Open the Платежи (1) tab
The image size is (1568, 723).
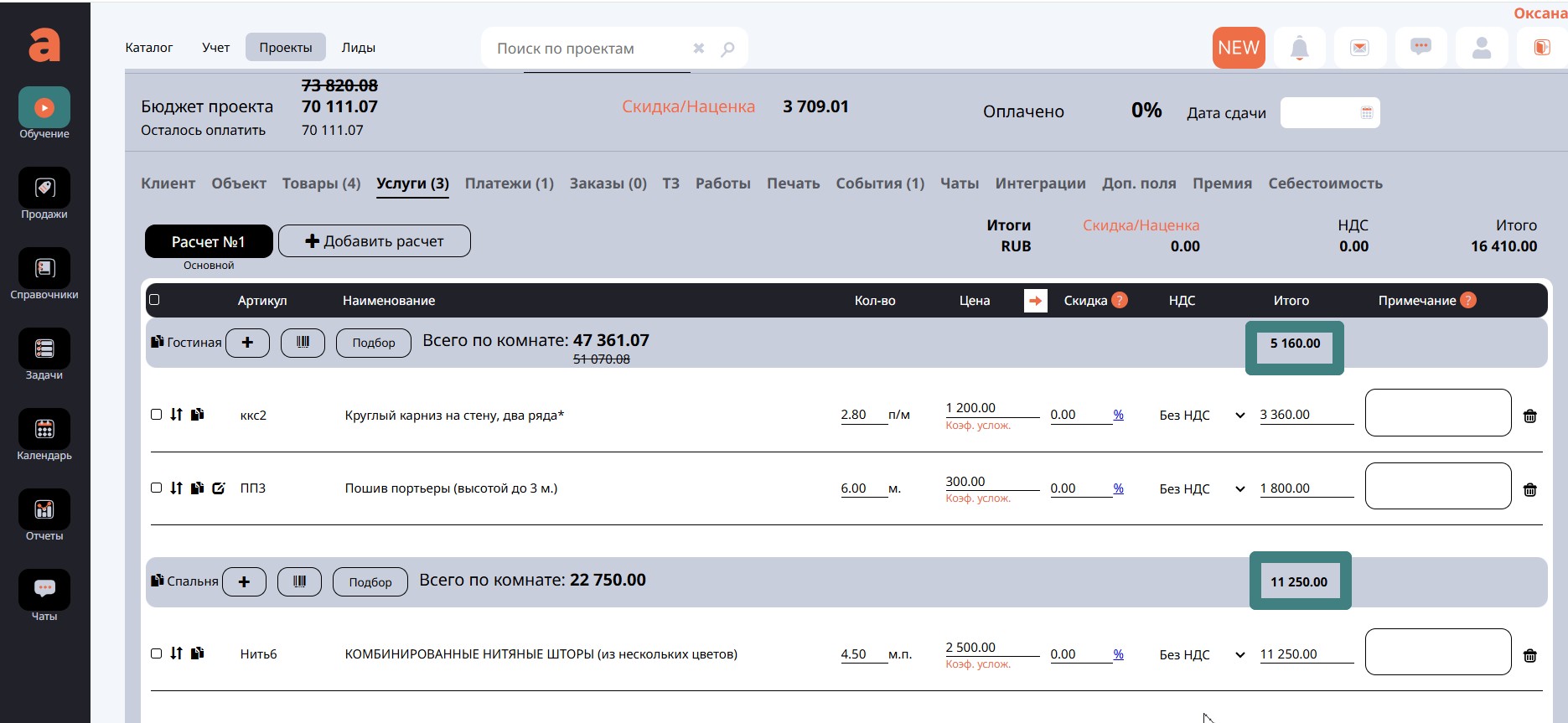click(509, 183)
